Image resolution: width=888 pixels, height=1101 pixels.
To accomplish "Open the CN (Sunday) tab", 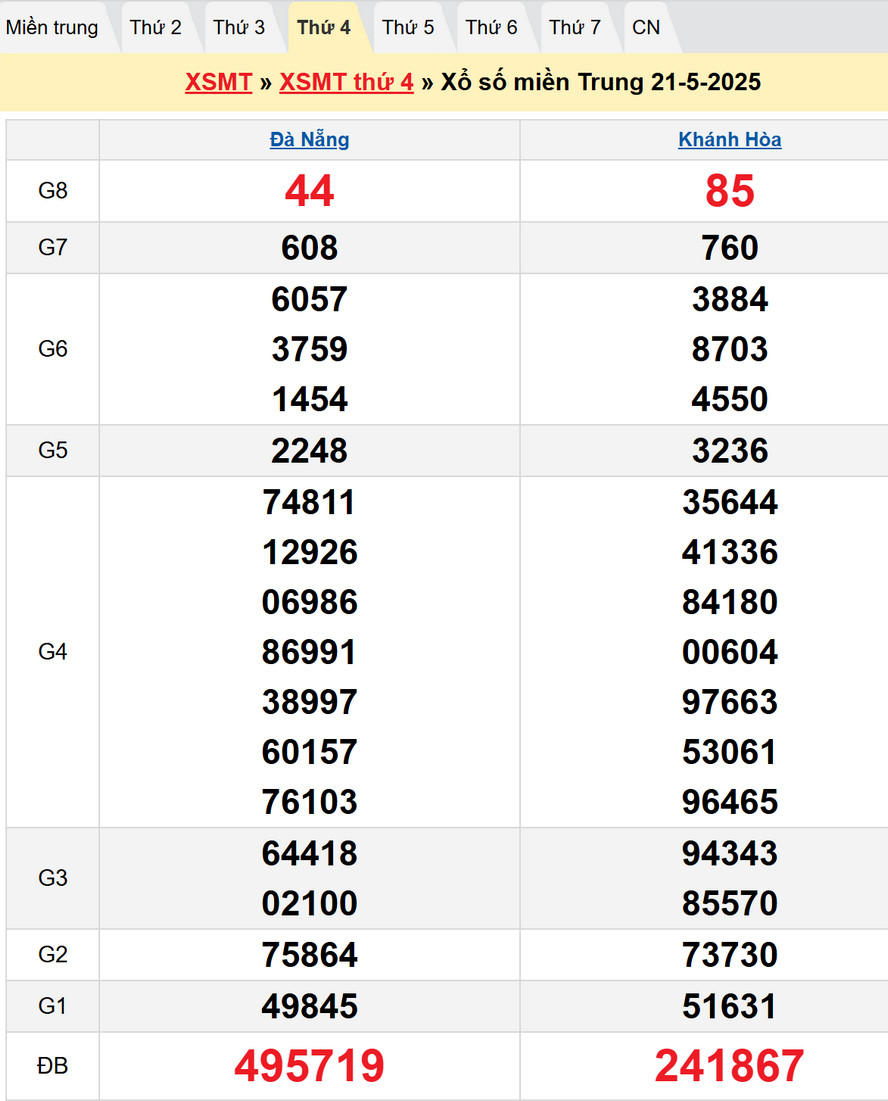I will click(646, 27).
